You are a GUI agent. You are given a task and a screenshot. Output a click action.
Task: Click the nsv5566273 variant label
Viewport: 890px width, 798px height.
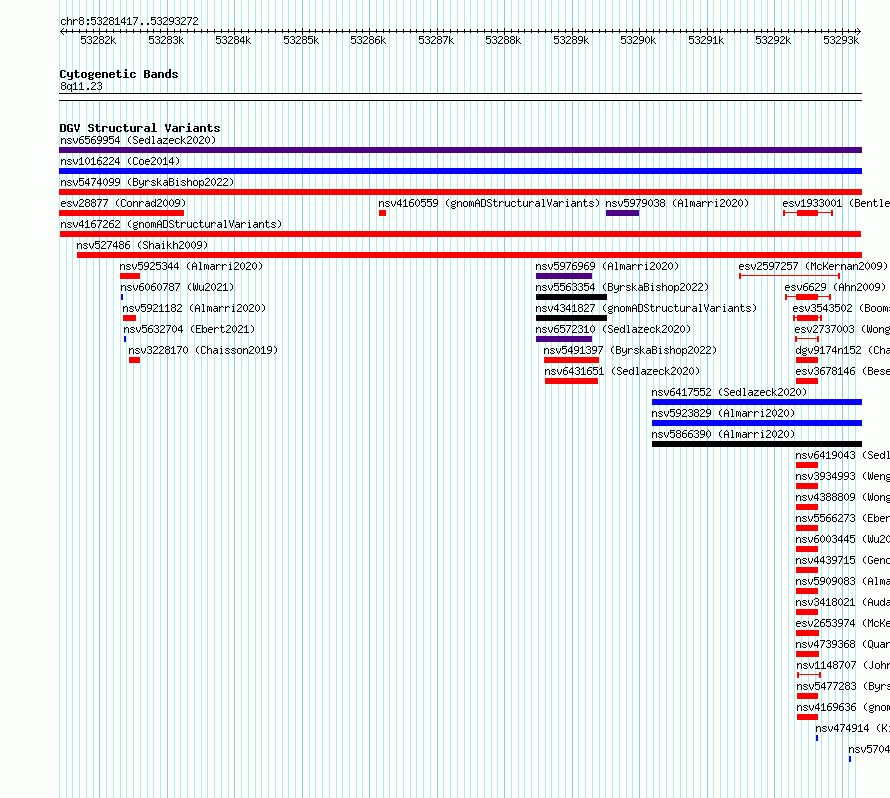coord(842,518)
